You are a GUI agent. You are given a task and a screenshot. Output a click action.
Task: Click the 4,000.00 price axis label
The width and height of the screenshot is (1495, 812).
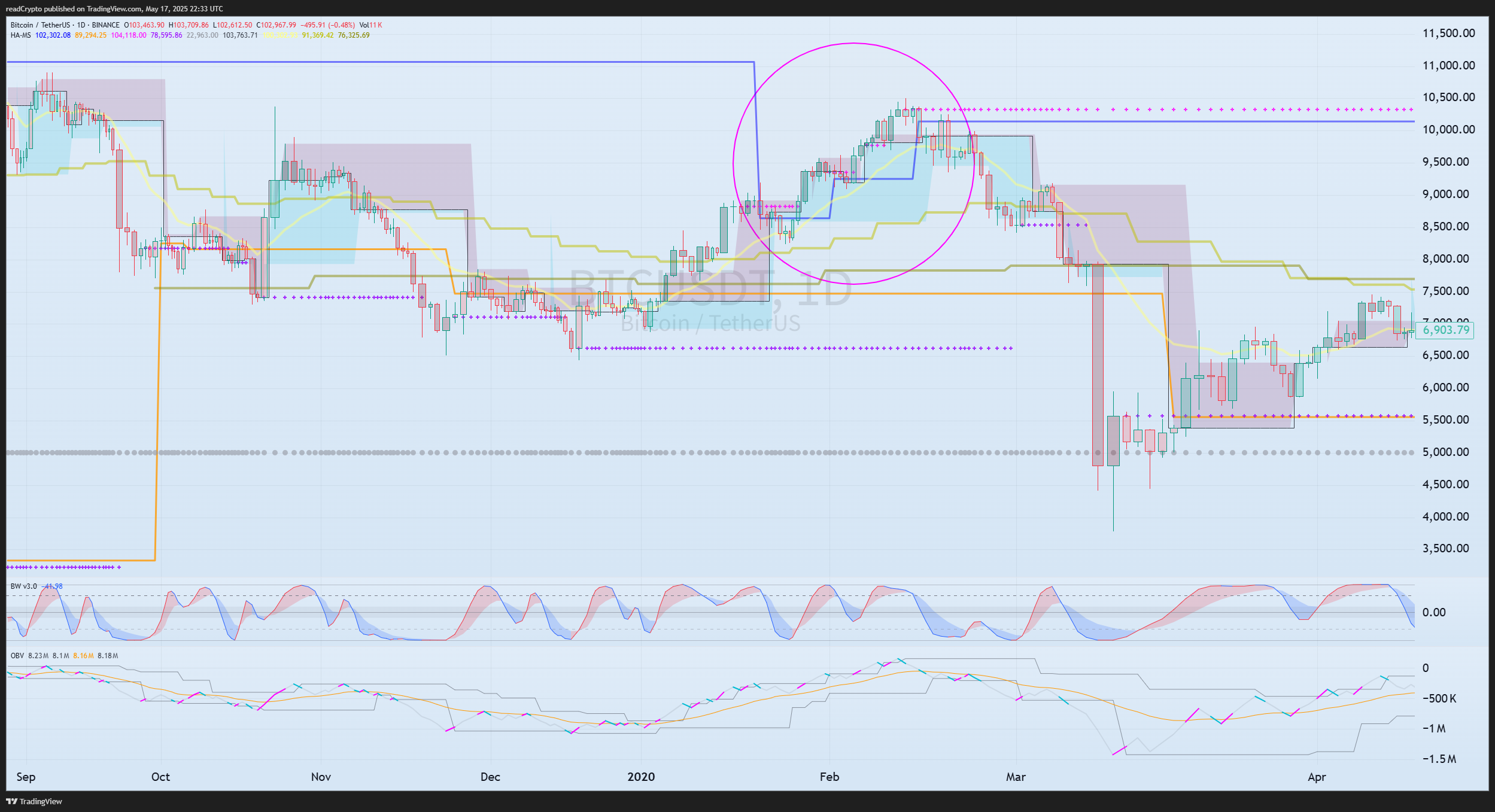[x=1445, y=517]
